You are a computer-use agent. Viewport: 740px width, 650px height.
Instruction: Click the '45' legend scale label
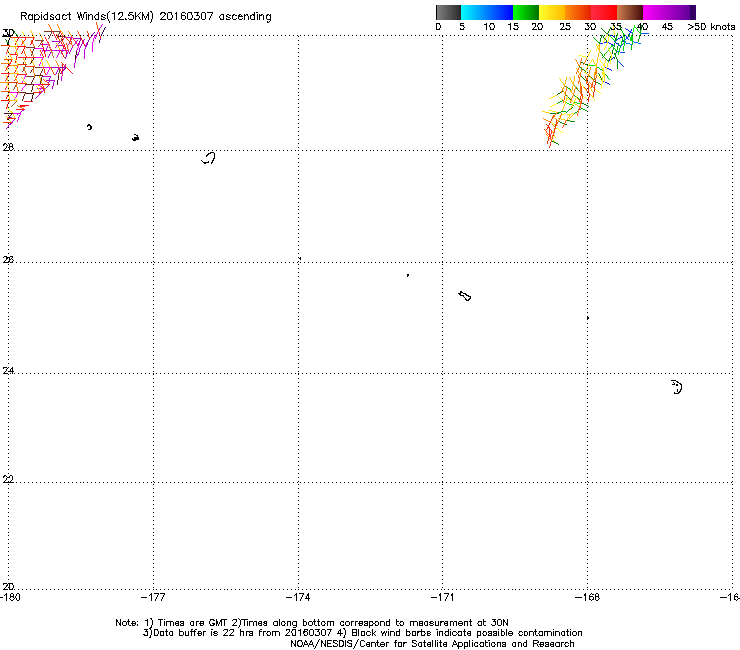[x=667, y=27]
